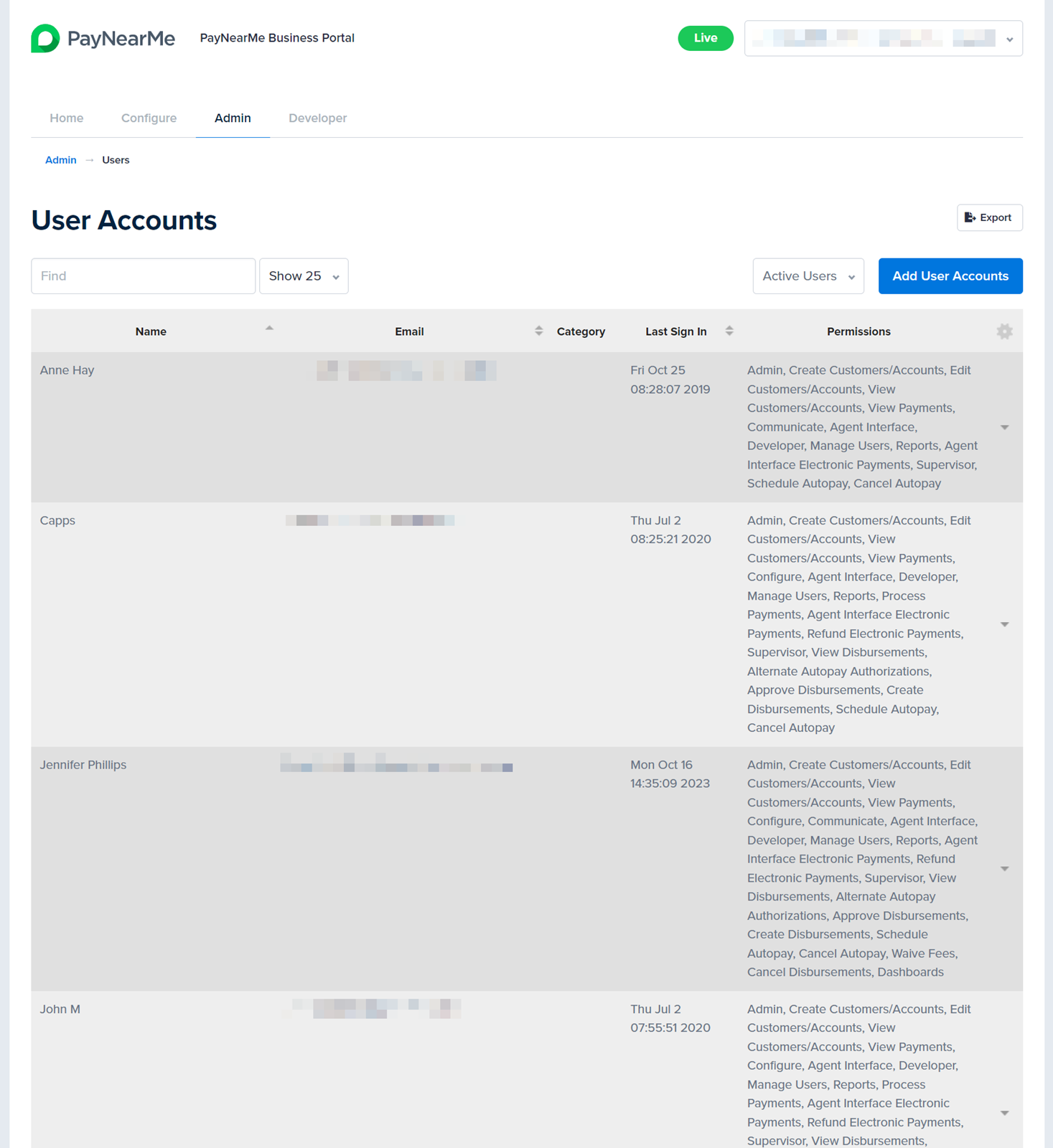Click Add User Accounts button
1053x1148 pixels.
(x=950, y=276)
